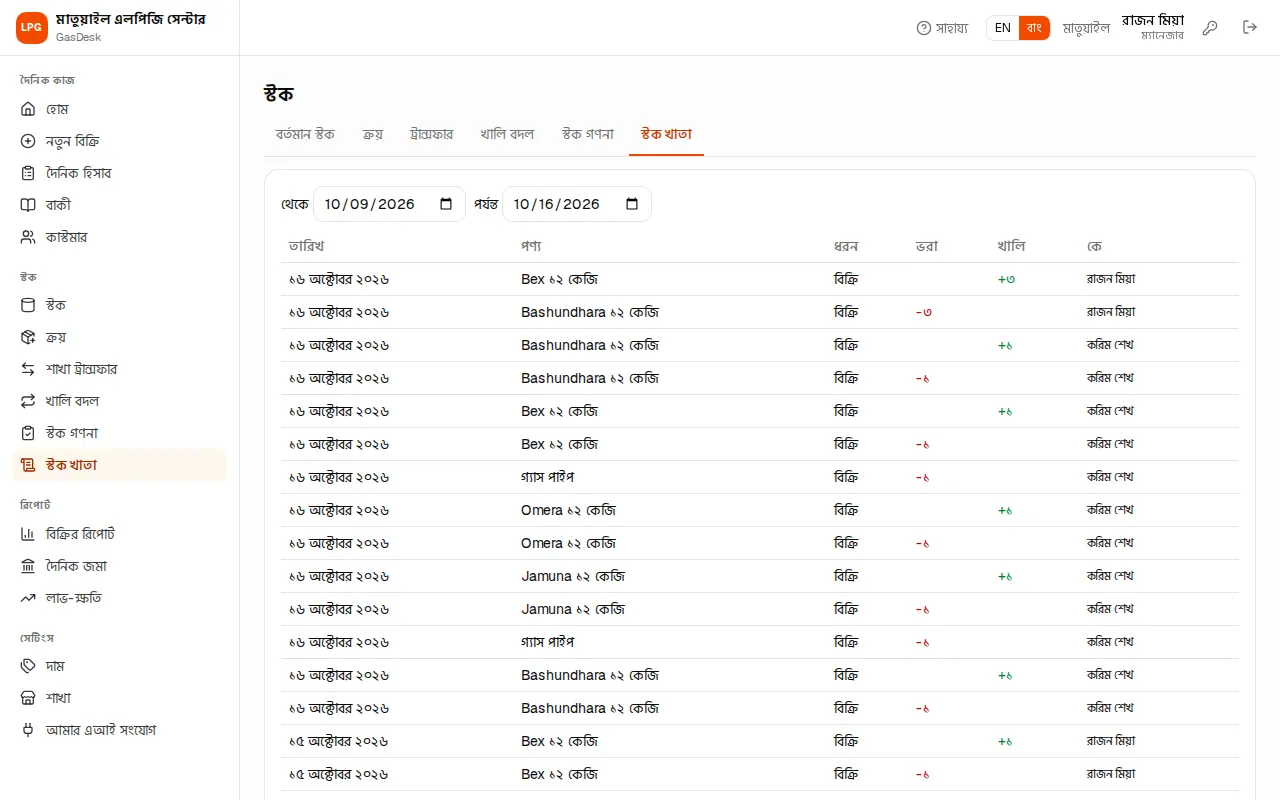Open হোম from the sidebar

pos(119,109)
